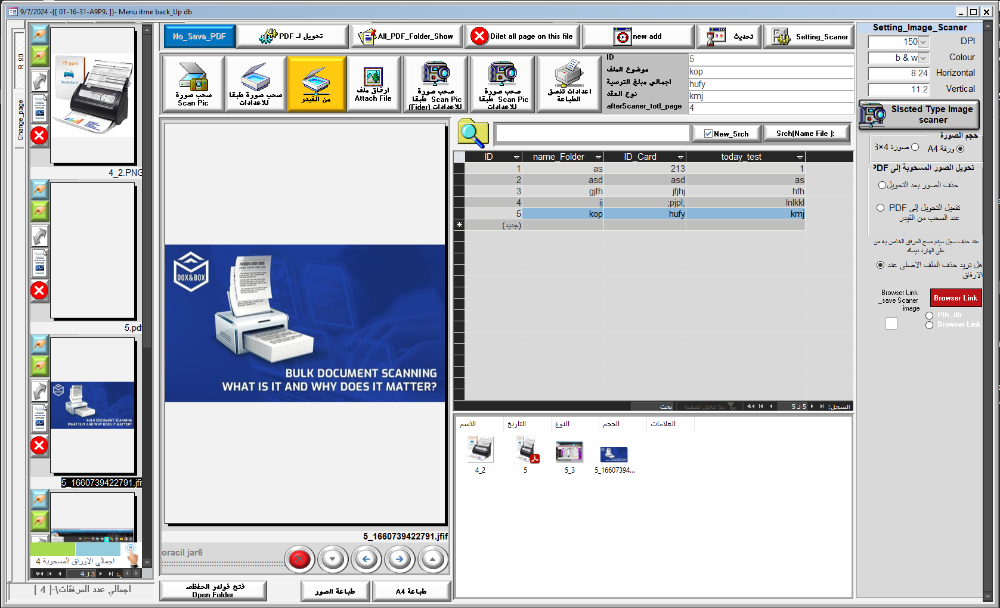The image size is (1000, 608).
Task: Select the 5_1660739422791.jfif page thumbnail
Action: coord(93,406)
